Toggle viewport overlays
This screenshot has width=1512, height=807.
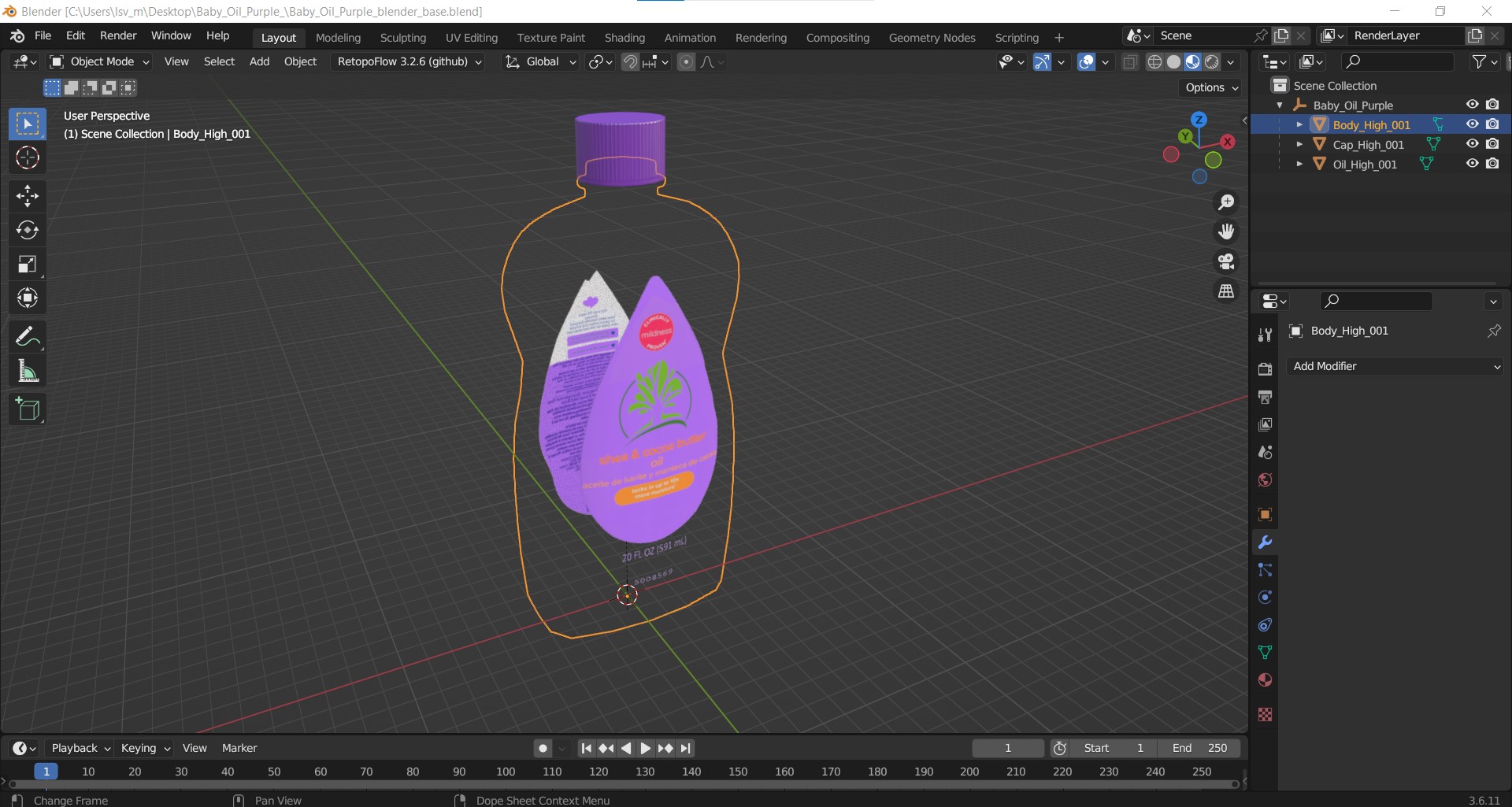1086,61
